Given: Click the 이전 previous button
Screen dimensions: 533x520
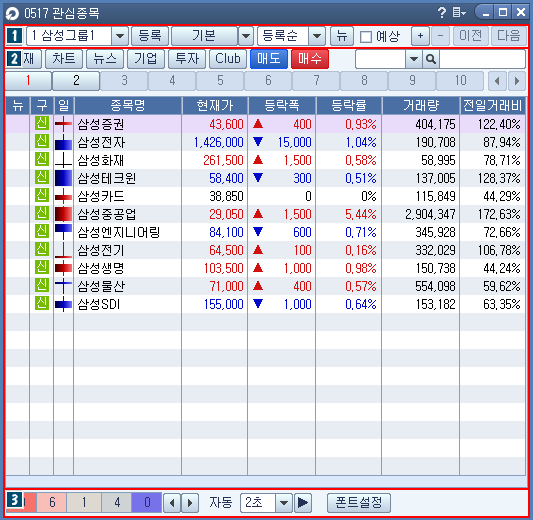Looking at the screenshot, I should click(x=471, y=36).
